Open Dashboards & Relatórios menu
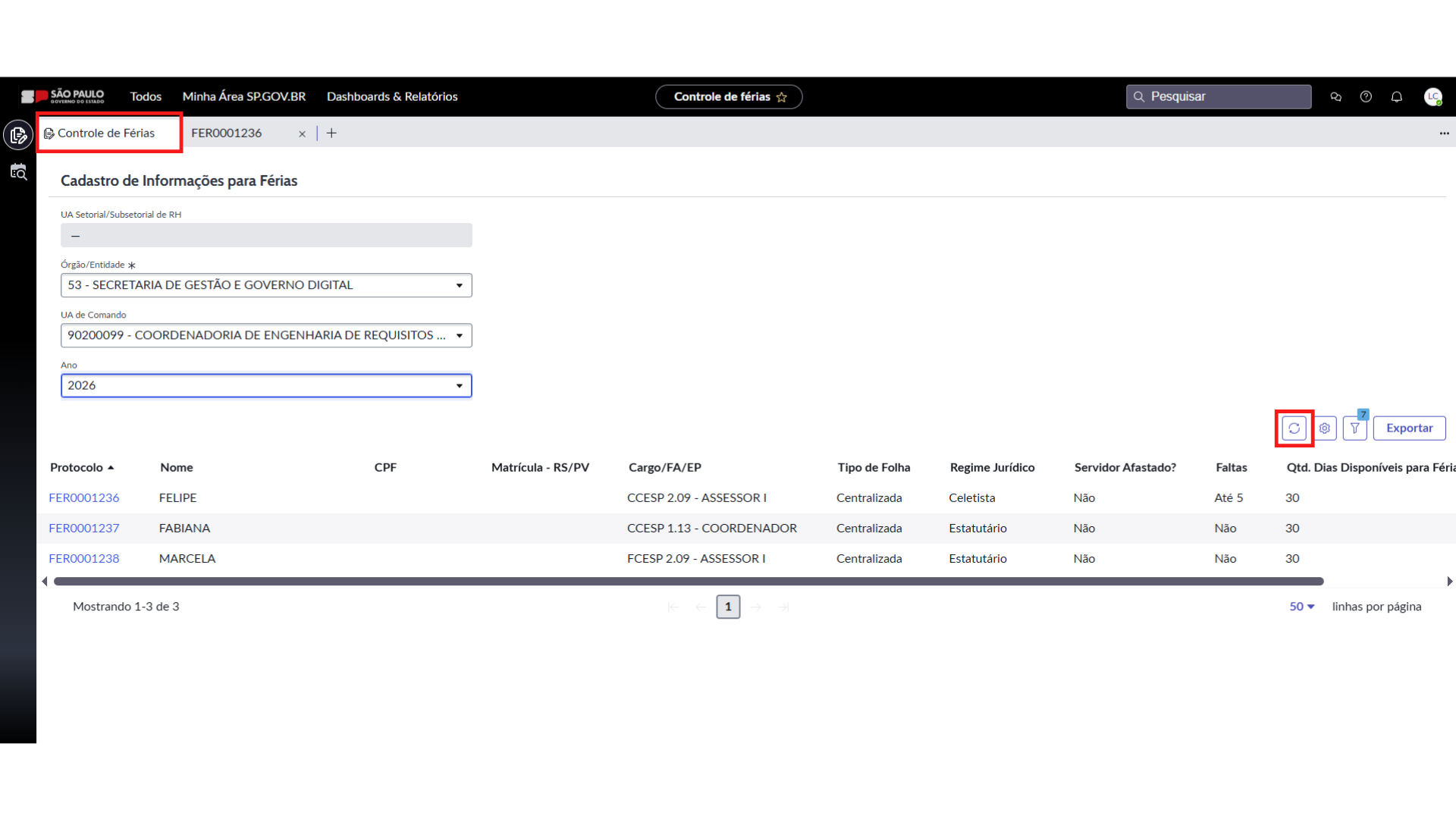Viewport: 1456px width, 819px height. [392, 97]
